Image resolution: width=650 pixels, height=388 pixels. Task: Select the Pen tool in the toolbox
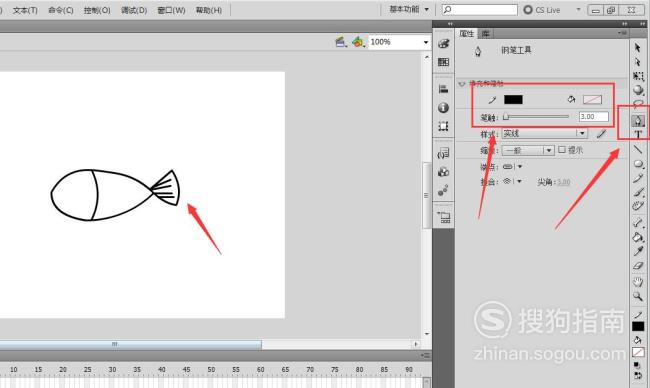click(x=638, y=121)
